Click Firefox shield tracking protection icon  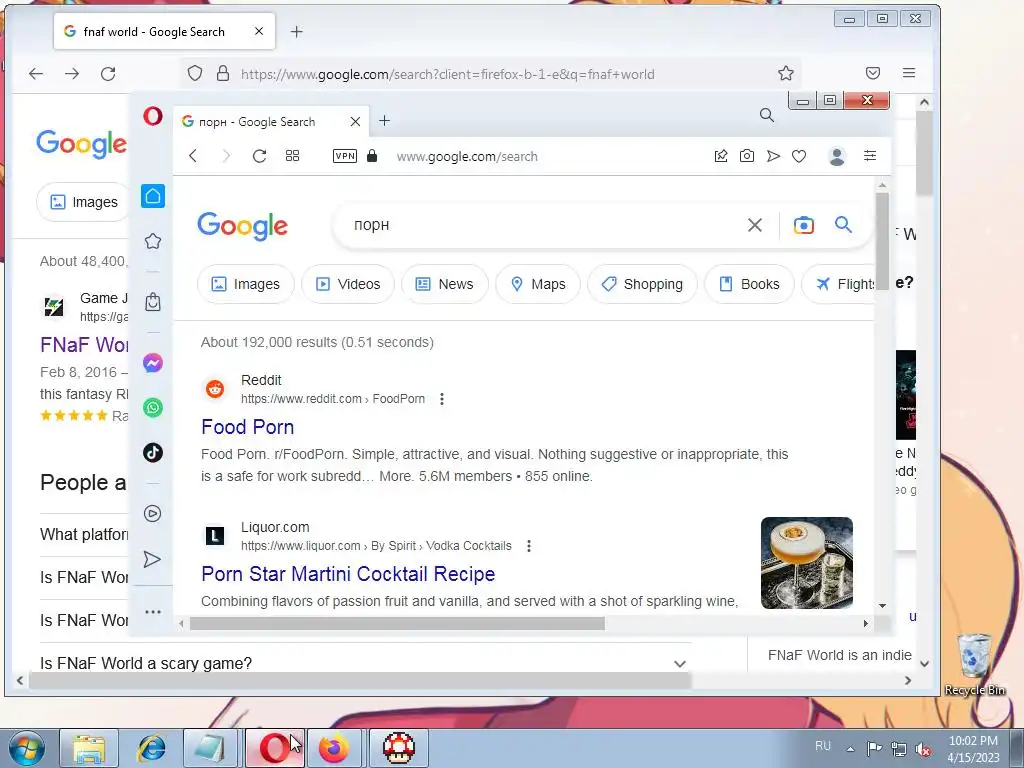pyautogui.click(x=195, y=73)
